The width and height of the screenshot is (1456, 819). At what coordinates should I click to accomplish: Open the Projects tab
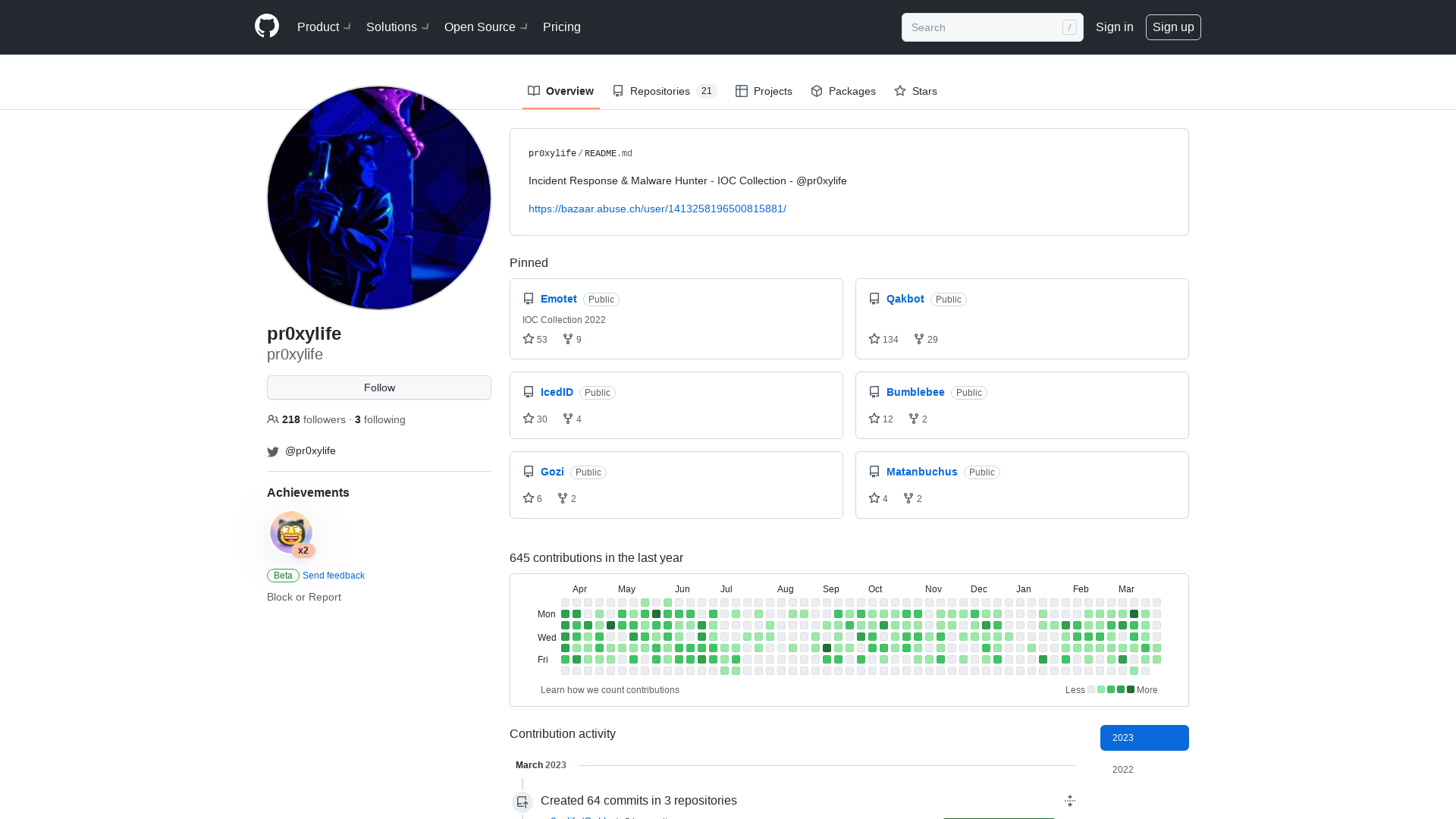pos(764,91)
